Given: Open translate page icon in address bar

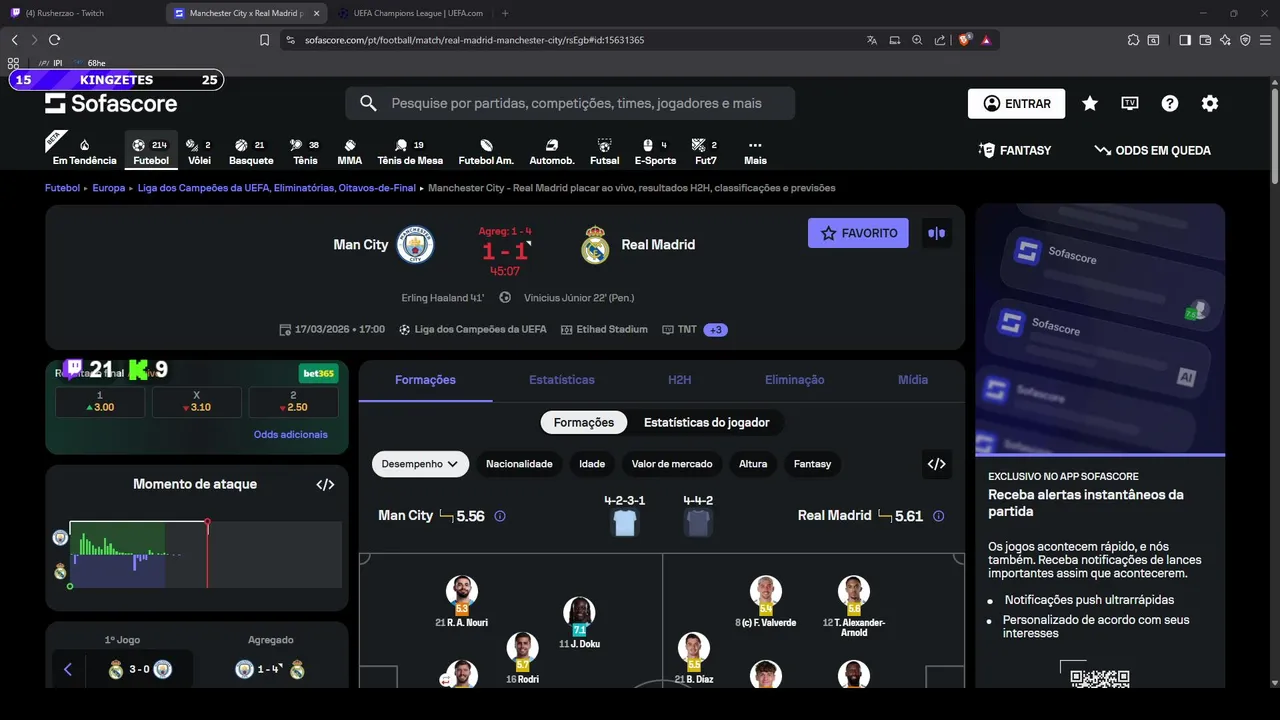Looking at the screenshot, I should [x=872, y=40].
